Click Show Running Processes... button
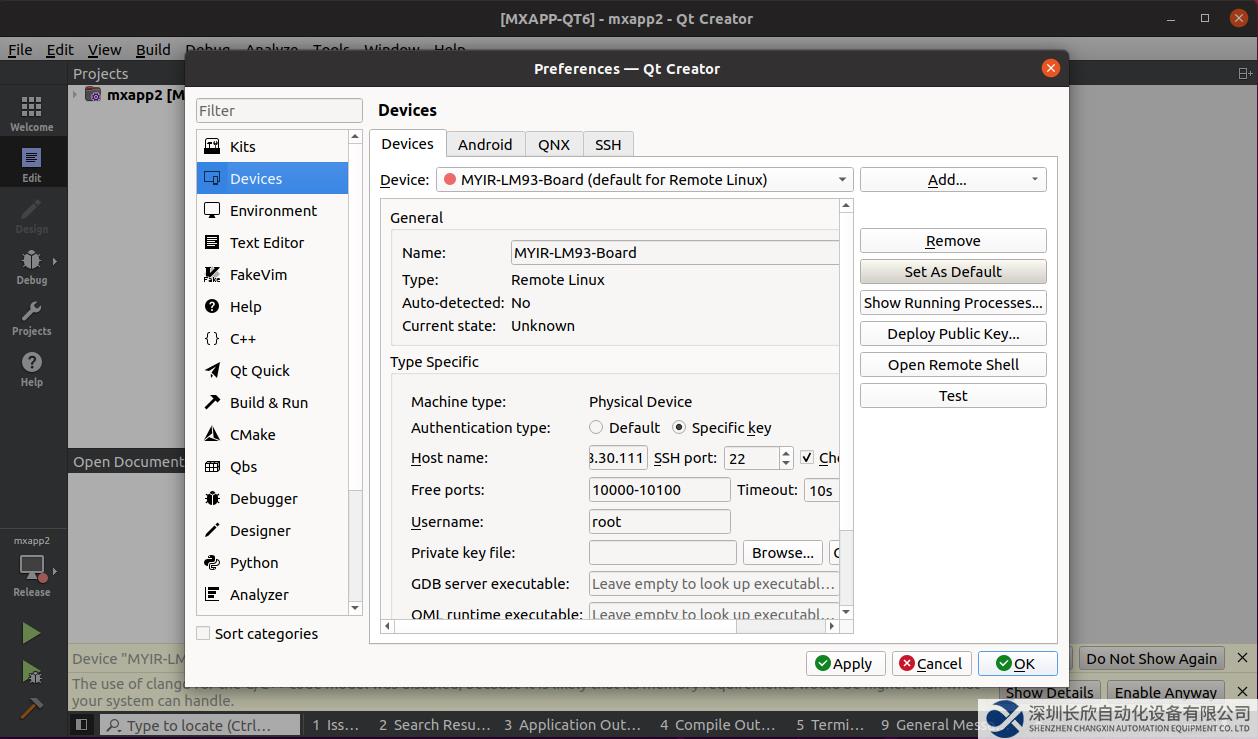Image resolution: width=1258 pixels, height=739 pixels. (953, 303)
